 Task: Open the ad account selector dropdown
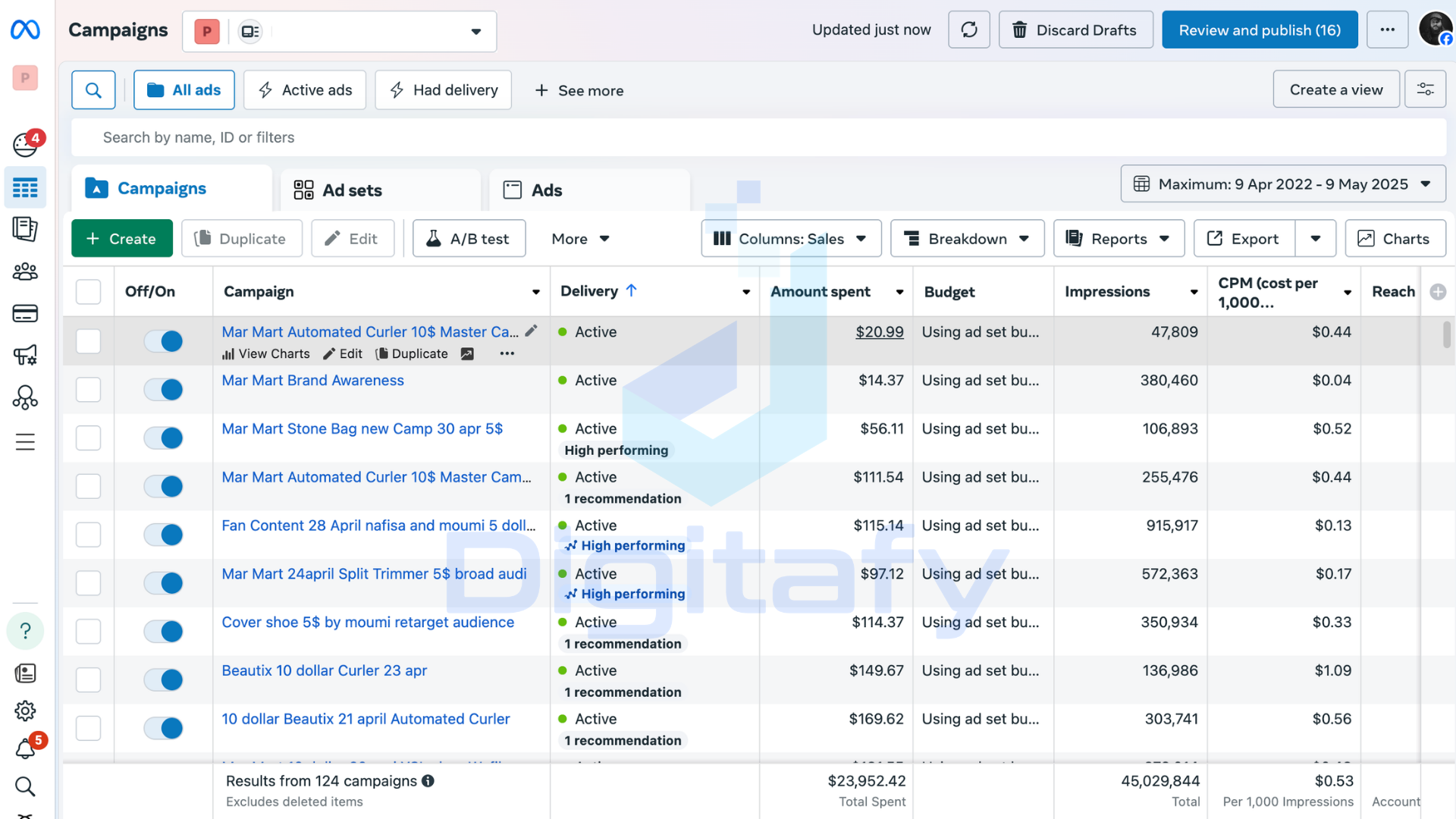tap(340, 31)
